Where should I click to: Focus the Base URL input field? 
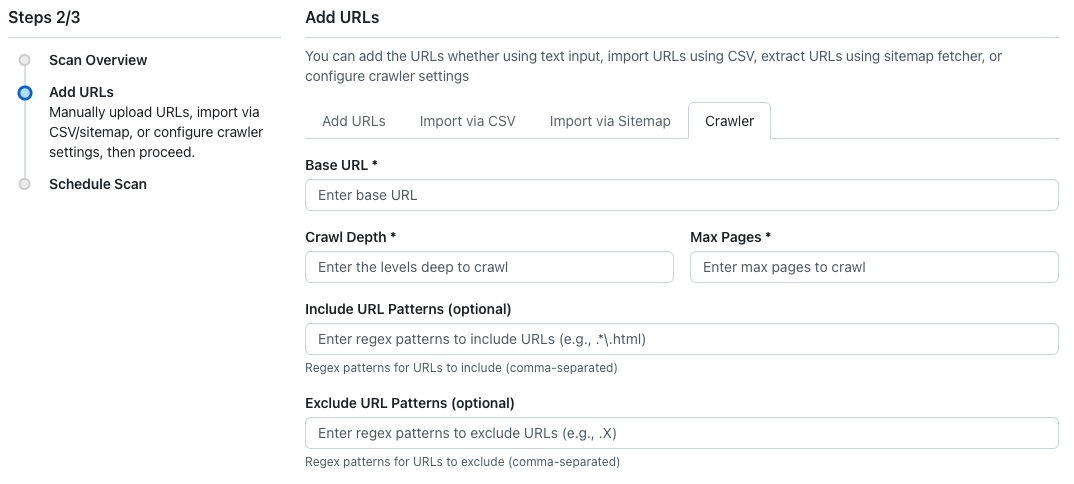pyautogui.click(x=681, y=195)
